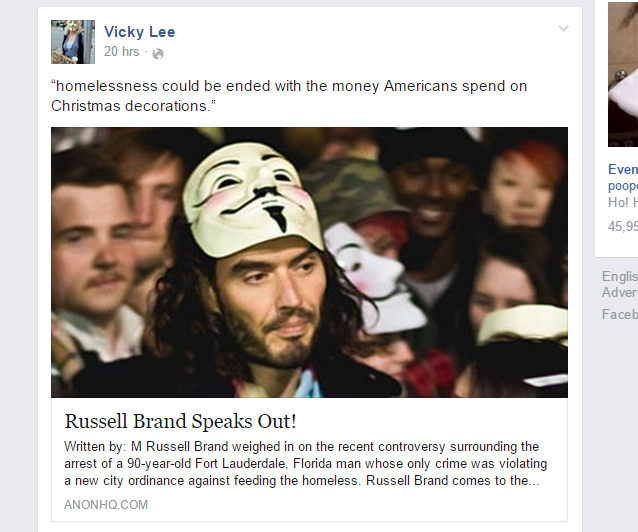Visit Vicky Lee's profile name link
The height and width of the screenshot is (532, 638).
pyautogui.click(x=140, y=32)
